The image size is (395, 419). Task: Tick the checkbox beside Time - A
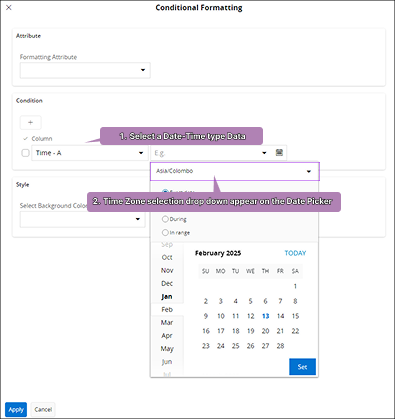click(x=25, y=153)
